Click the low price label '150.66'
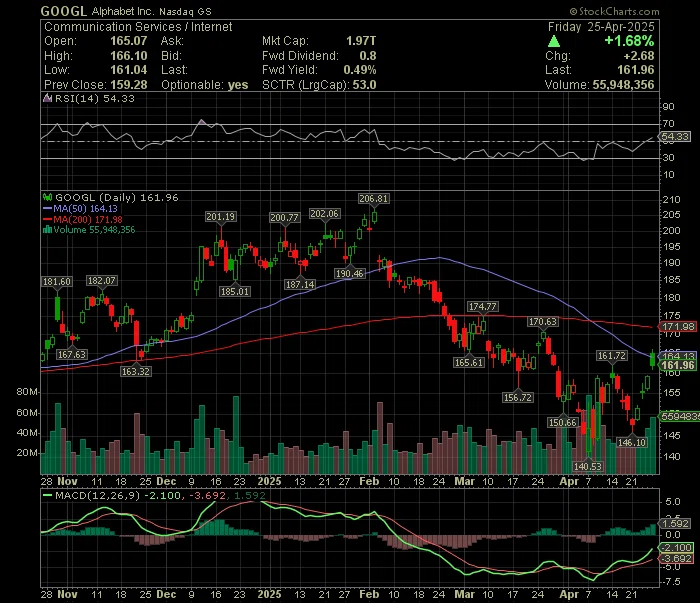Viewport: 700px width, 603px height. click(562, 422)
